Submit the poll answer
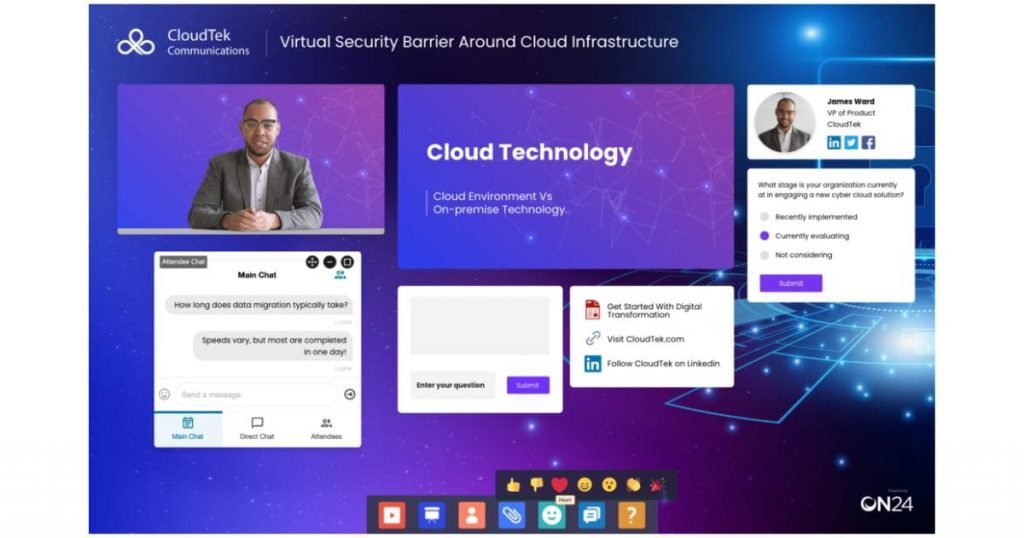Screen dimensions: 1024x538 click(x=790, y=283)
